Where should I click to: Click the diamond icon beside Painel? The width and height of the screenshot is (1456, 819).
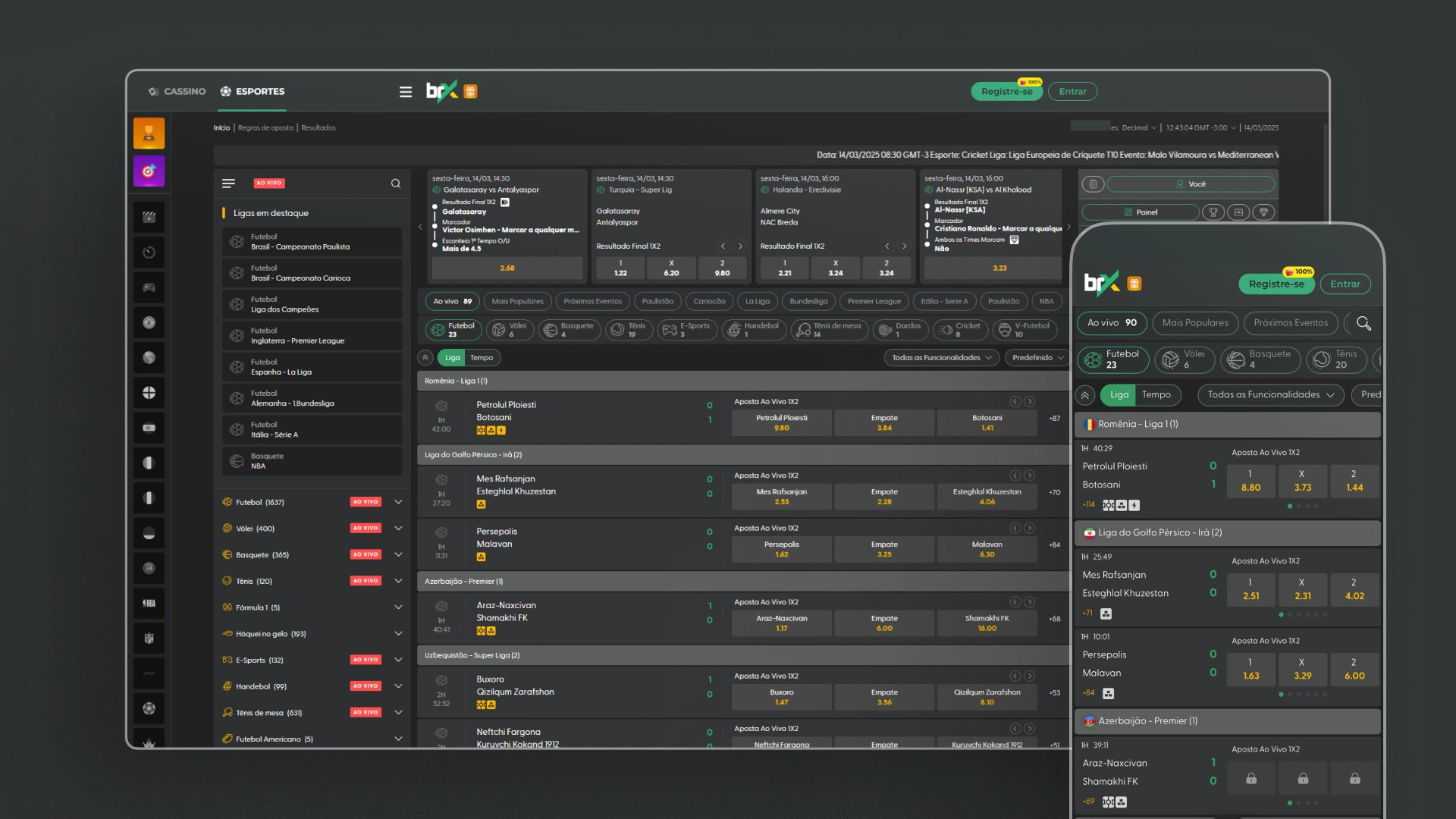pyautogui.click(x=1263, y=212)
